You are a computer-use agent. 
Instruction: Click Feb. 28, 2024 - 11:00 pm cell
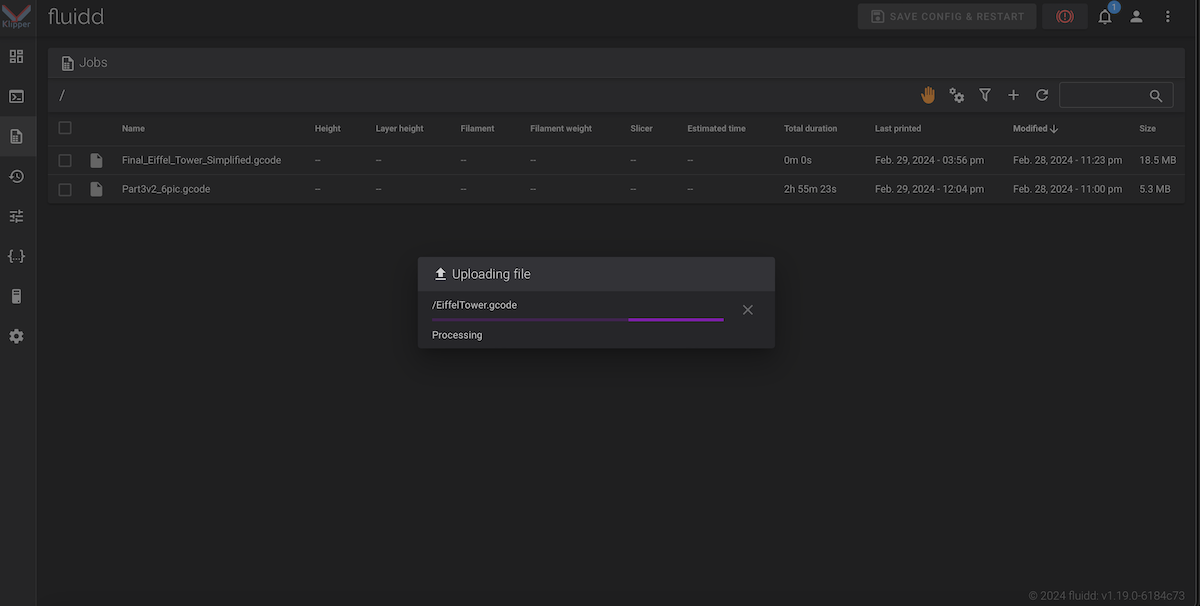[1067, 189]
